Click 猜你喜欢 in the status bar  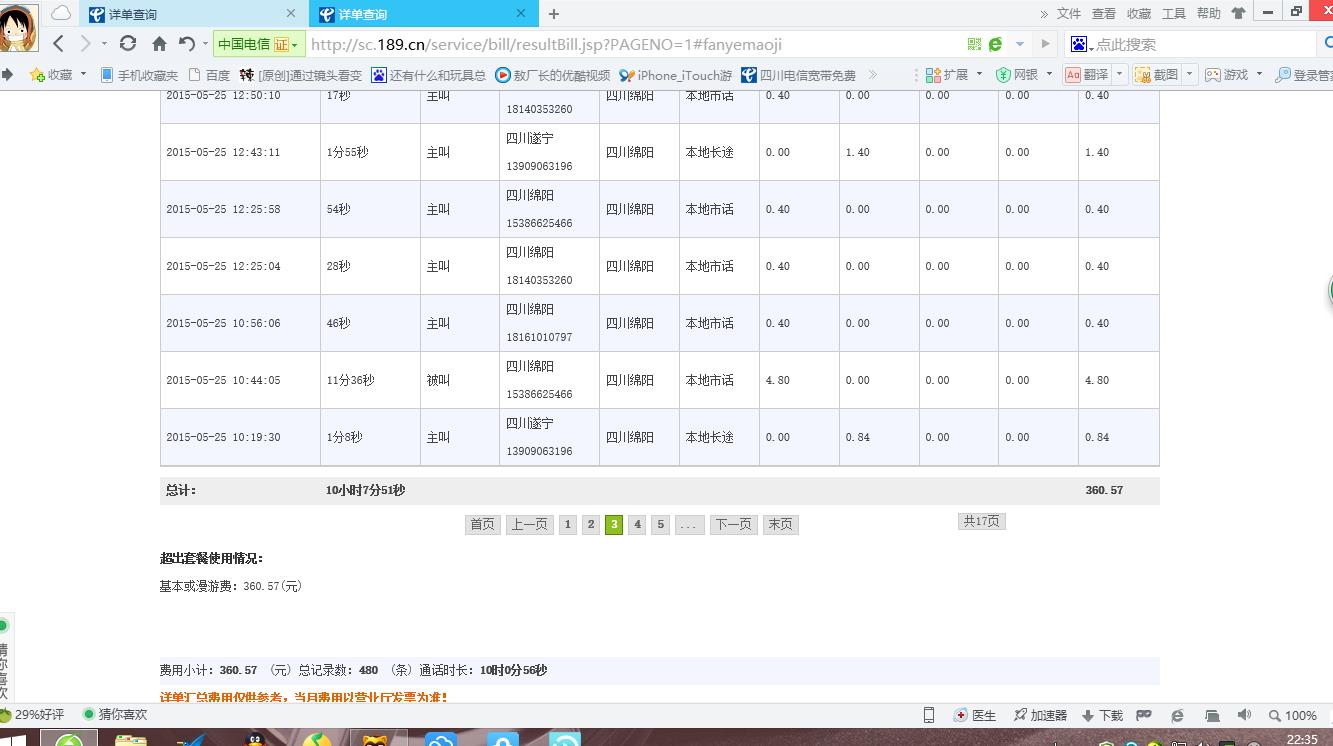coord(115,715)
